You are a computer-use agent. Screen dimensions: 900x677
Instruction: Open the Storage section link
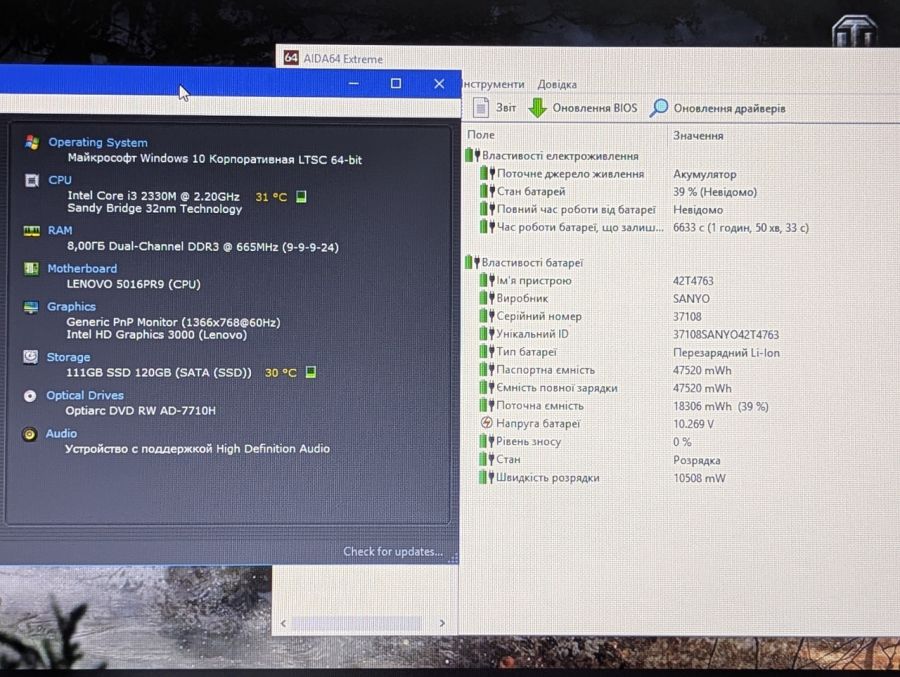point(68,357)
